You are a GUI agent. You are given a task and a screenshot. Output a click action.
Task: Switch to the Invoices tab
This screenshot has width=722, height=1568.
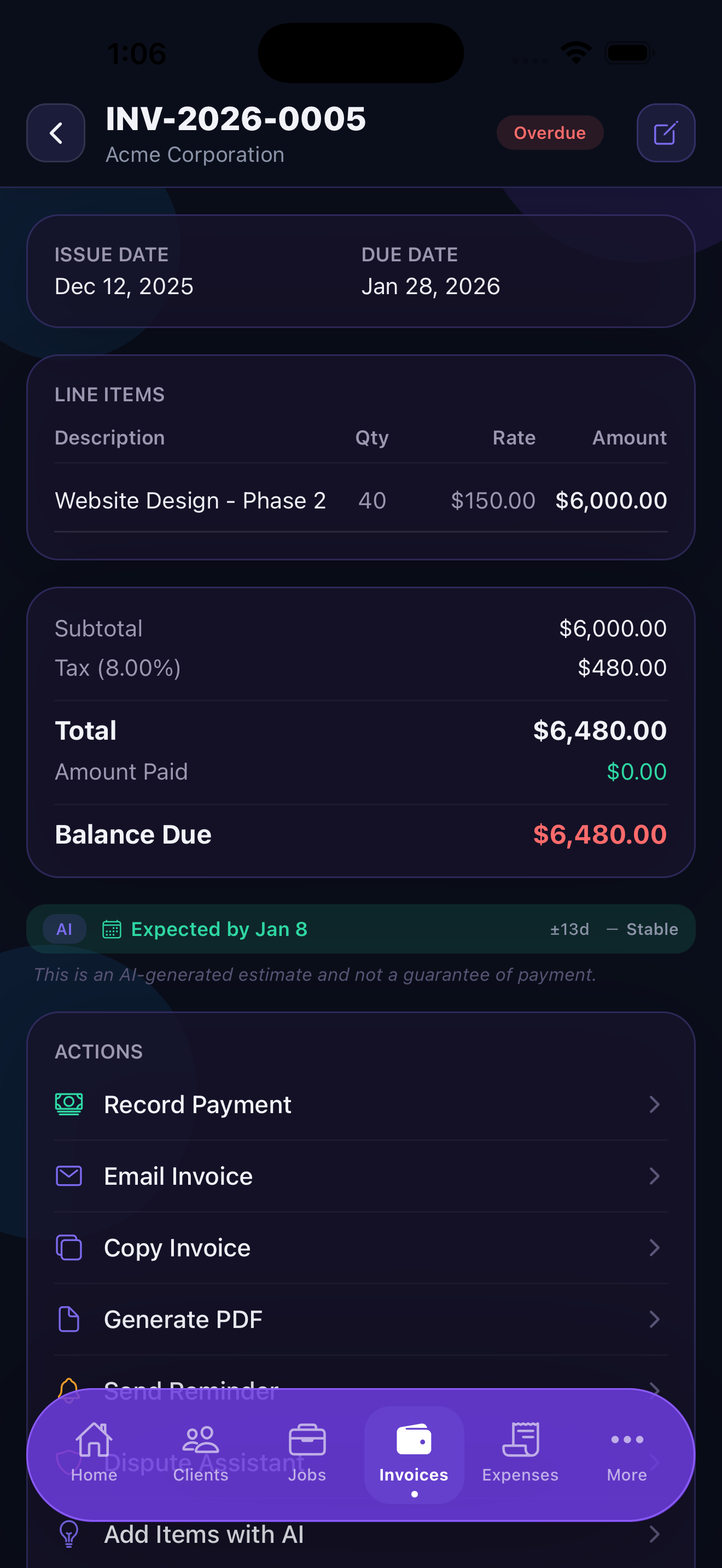tap(414, 1455)
